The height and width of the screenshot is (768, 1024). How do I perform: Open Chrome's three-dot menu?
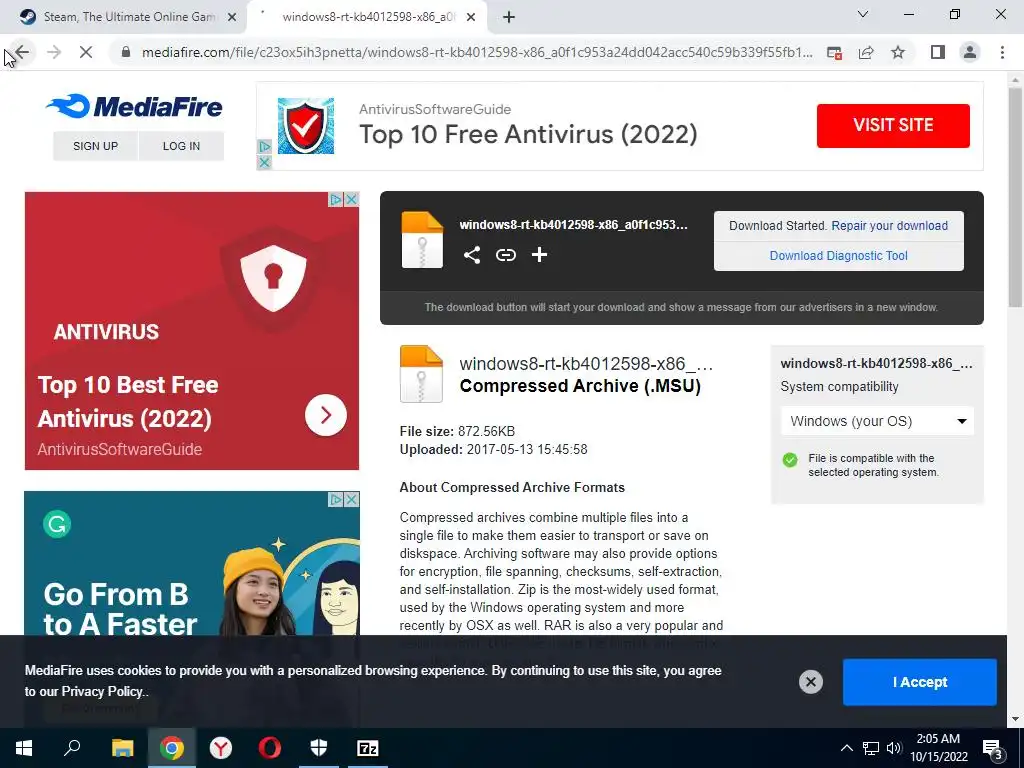point(1002,52)
